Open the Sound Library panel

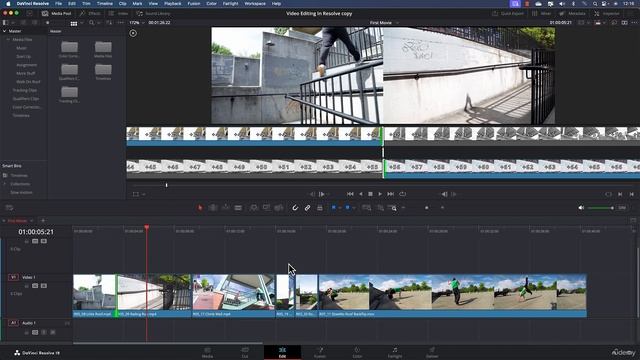tap(153, 13)
